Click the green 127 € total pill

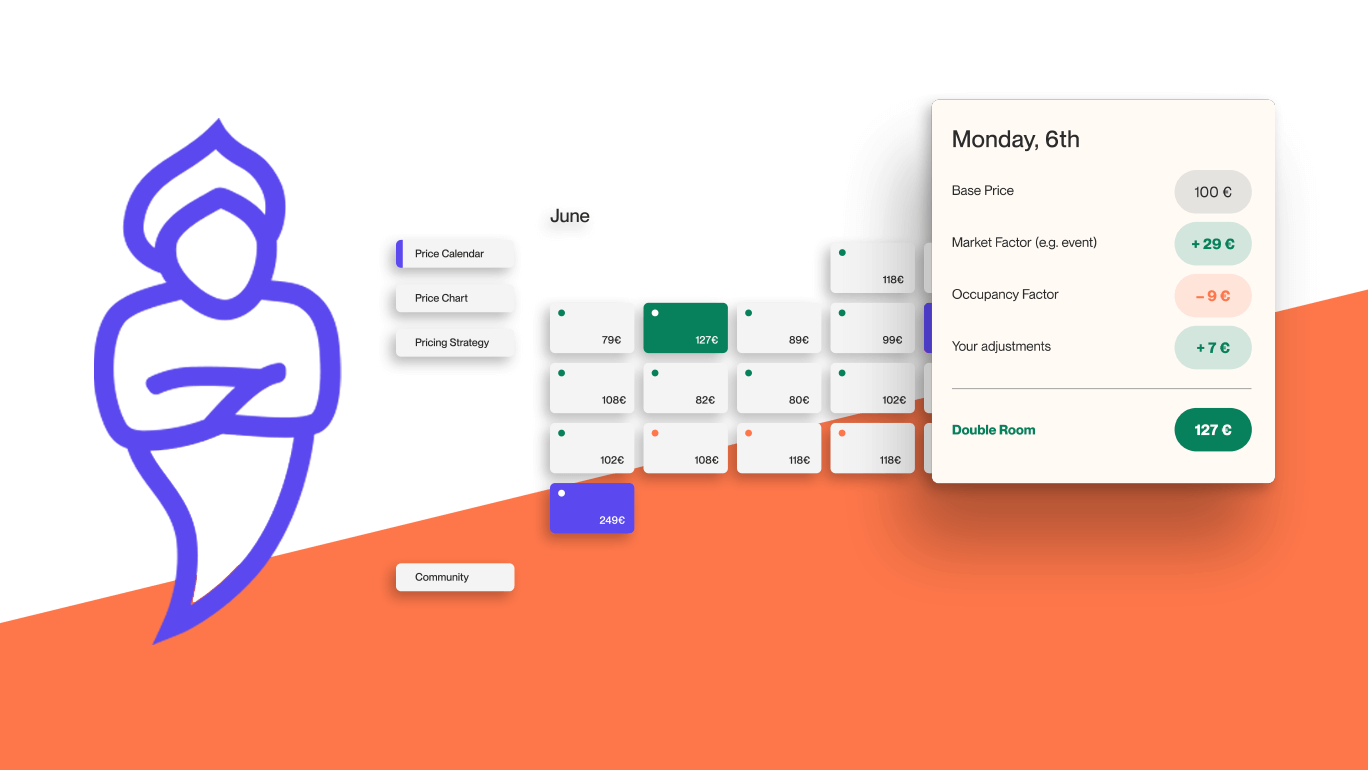[1213, 430]
